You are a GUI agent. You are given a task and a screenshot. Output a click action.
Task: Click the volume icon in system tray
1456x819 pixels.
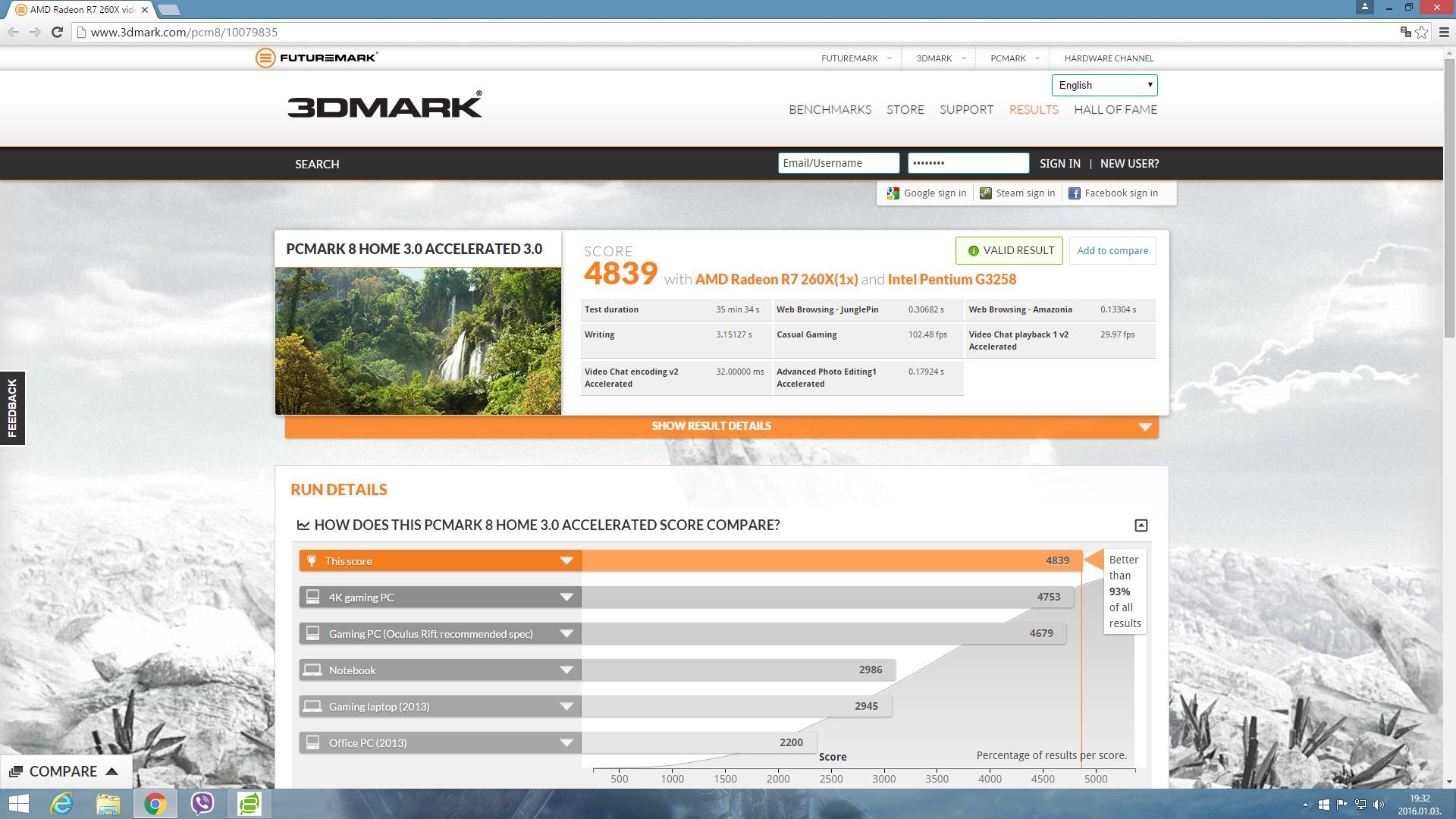pos(1379,805)
